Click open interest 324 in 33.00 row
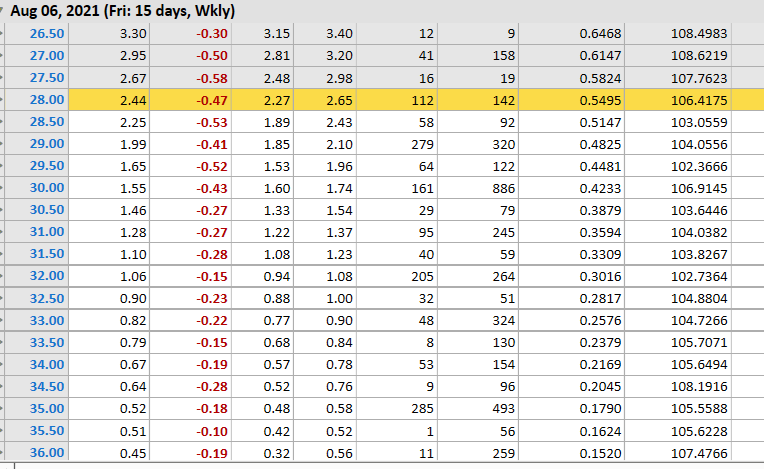This screenshot has height=469, width=764. click(x=504, y=320)
